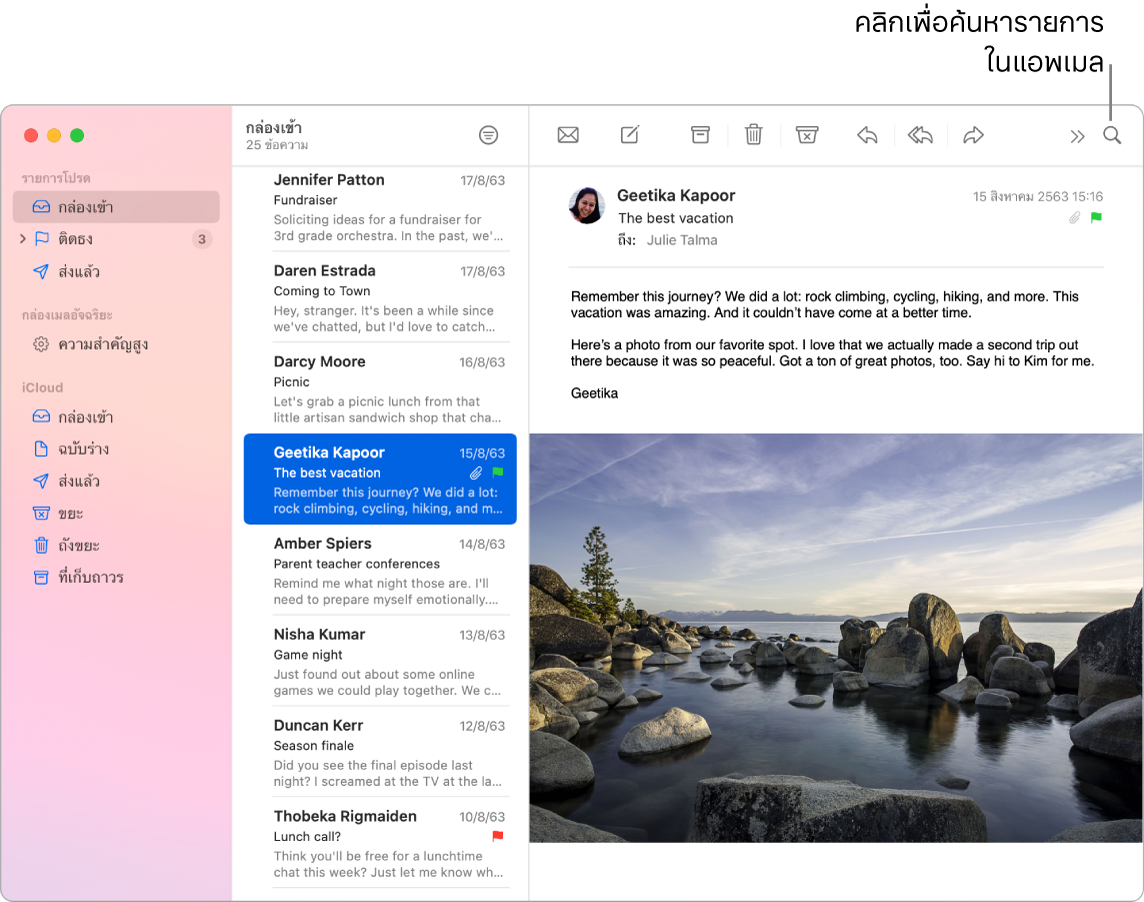Viewport: 1144px width, 902px height.
Task: Reply to the message
Action: point(867,135)
